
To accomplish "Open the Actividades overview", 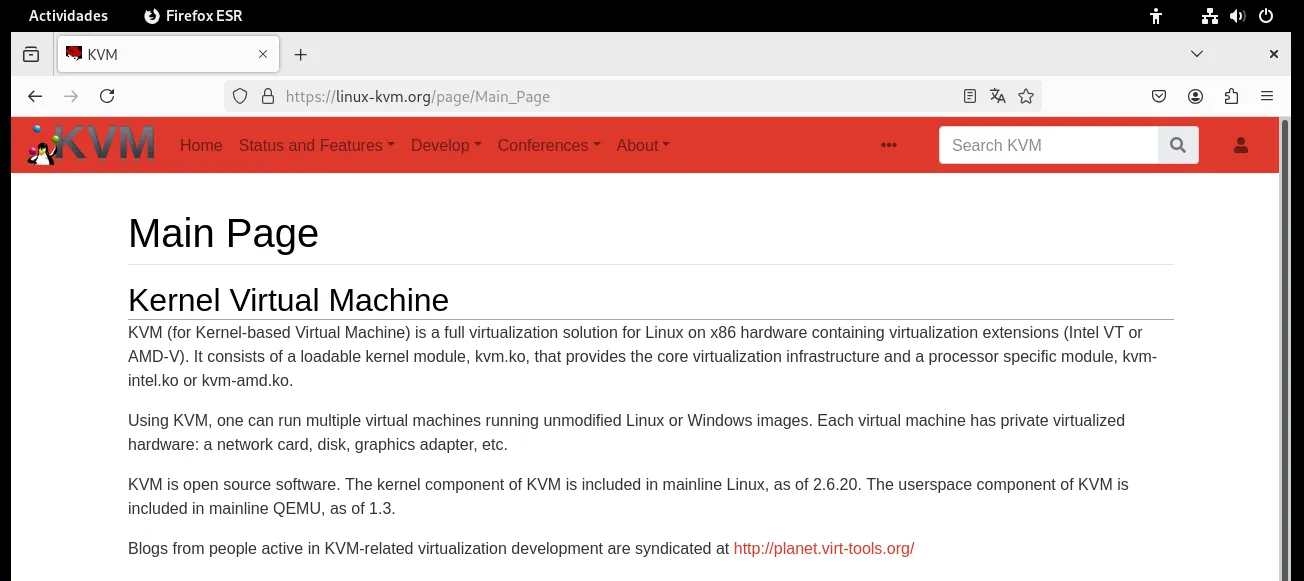I will [68, 16].
